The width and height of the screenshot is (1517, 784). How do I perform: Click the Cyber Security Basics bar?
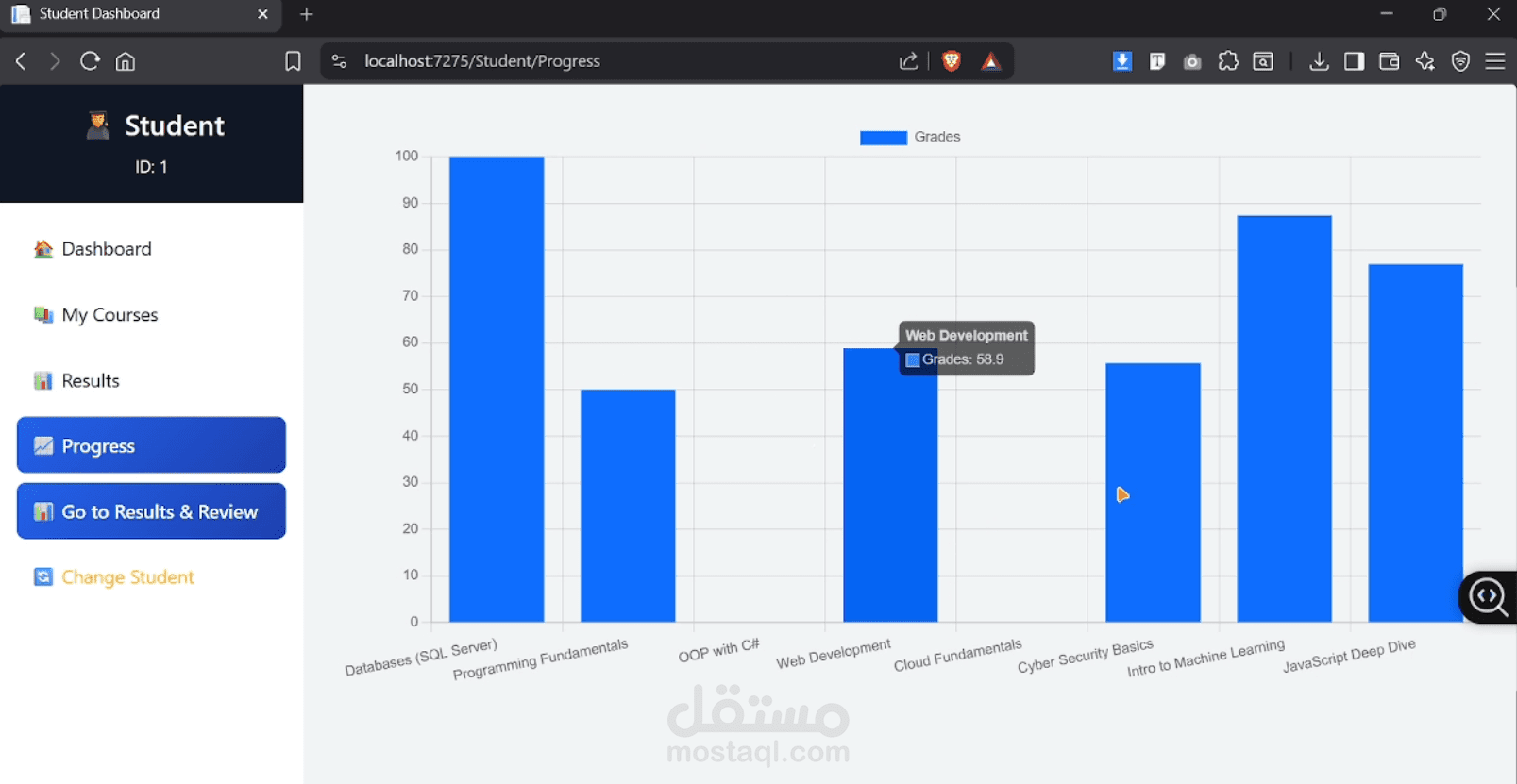point(1153,492)
